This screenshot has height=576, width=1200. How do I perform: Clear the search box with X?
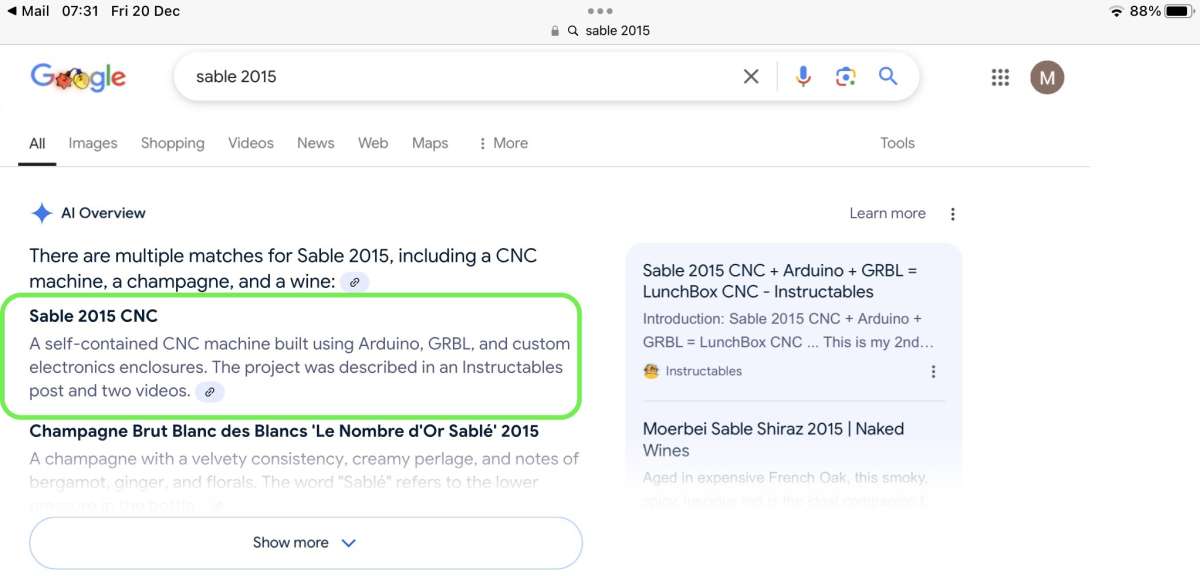click(751, 76)
